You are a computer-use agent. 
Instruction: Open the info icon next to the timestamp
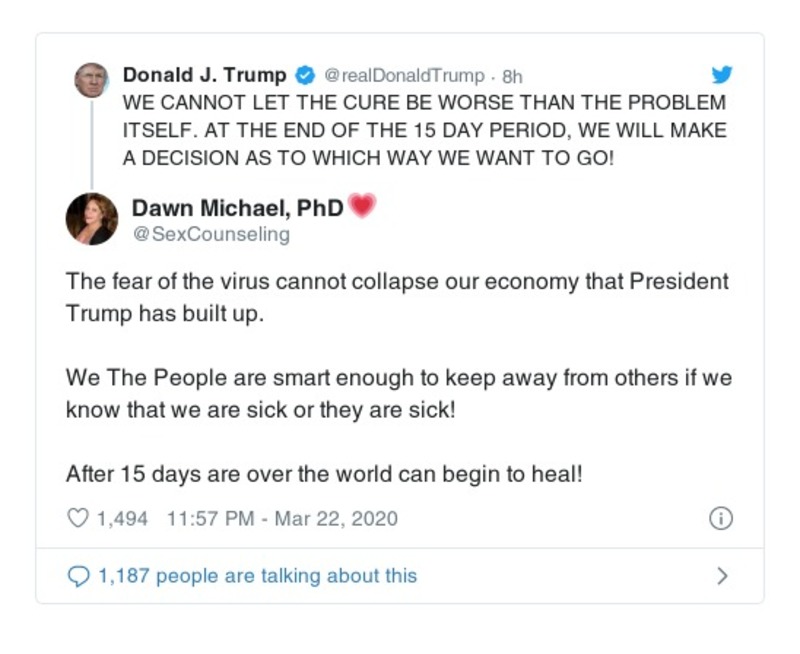pos(720,519)
